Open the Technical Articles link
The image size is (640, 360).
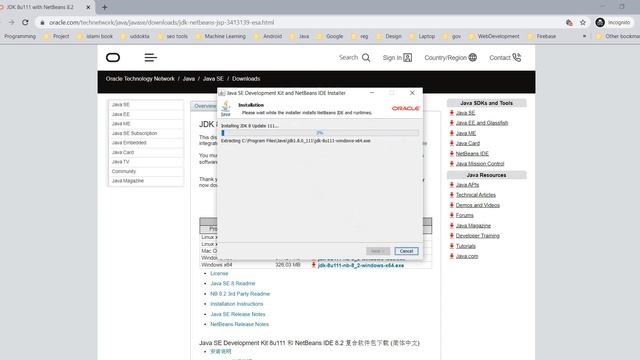[x=476, y=195]
